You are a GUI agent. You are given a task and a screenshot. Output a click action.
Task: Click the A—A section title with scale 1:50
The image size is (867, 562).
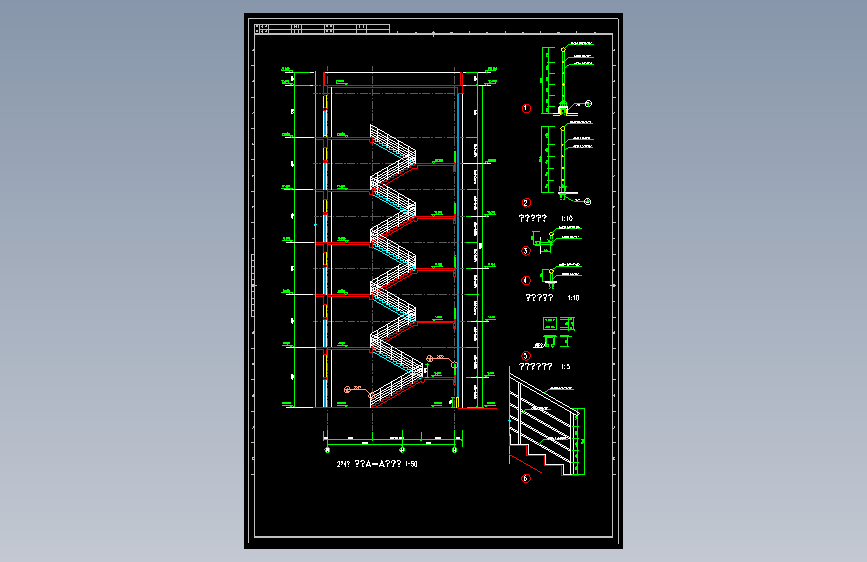click(377, 464)
